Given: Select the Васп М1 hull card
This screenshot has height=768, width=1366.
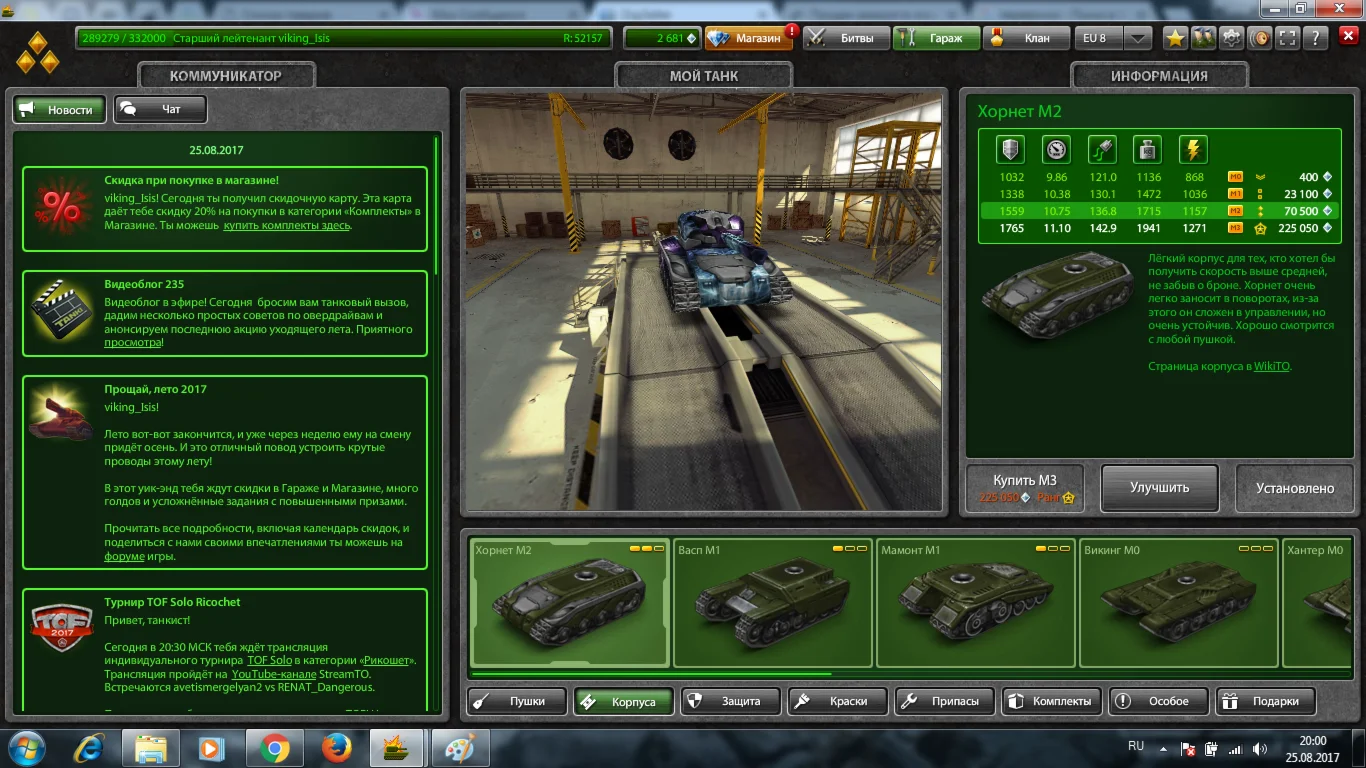Looking at the screenshot, I should click(773, 603).
